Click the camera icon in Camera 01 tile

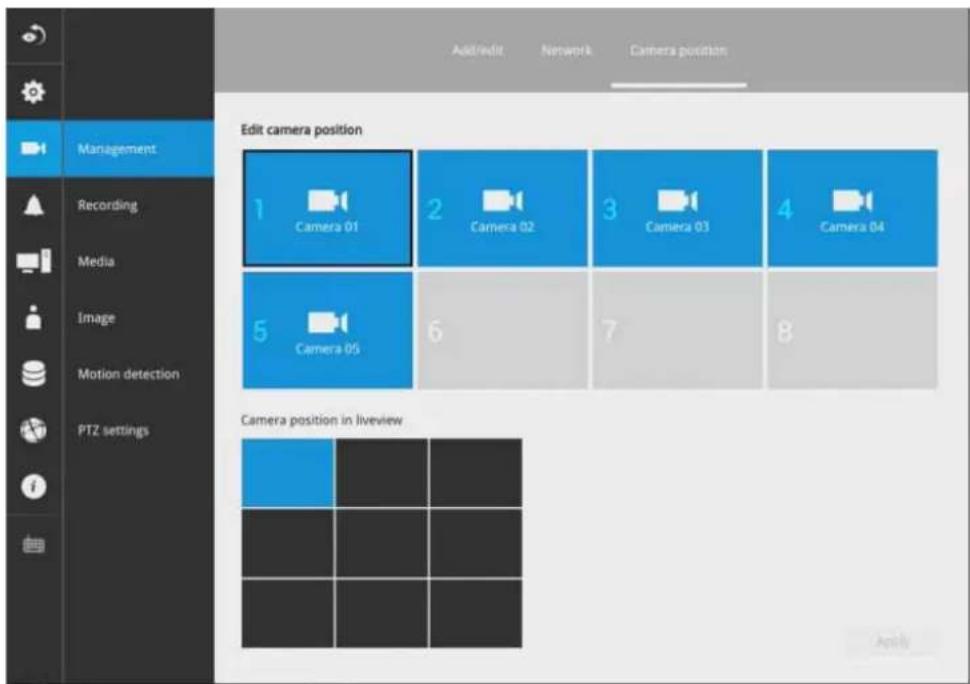coord(328,201)
